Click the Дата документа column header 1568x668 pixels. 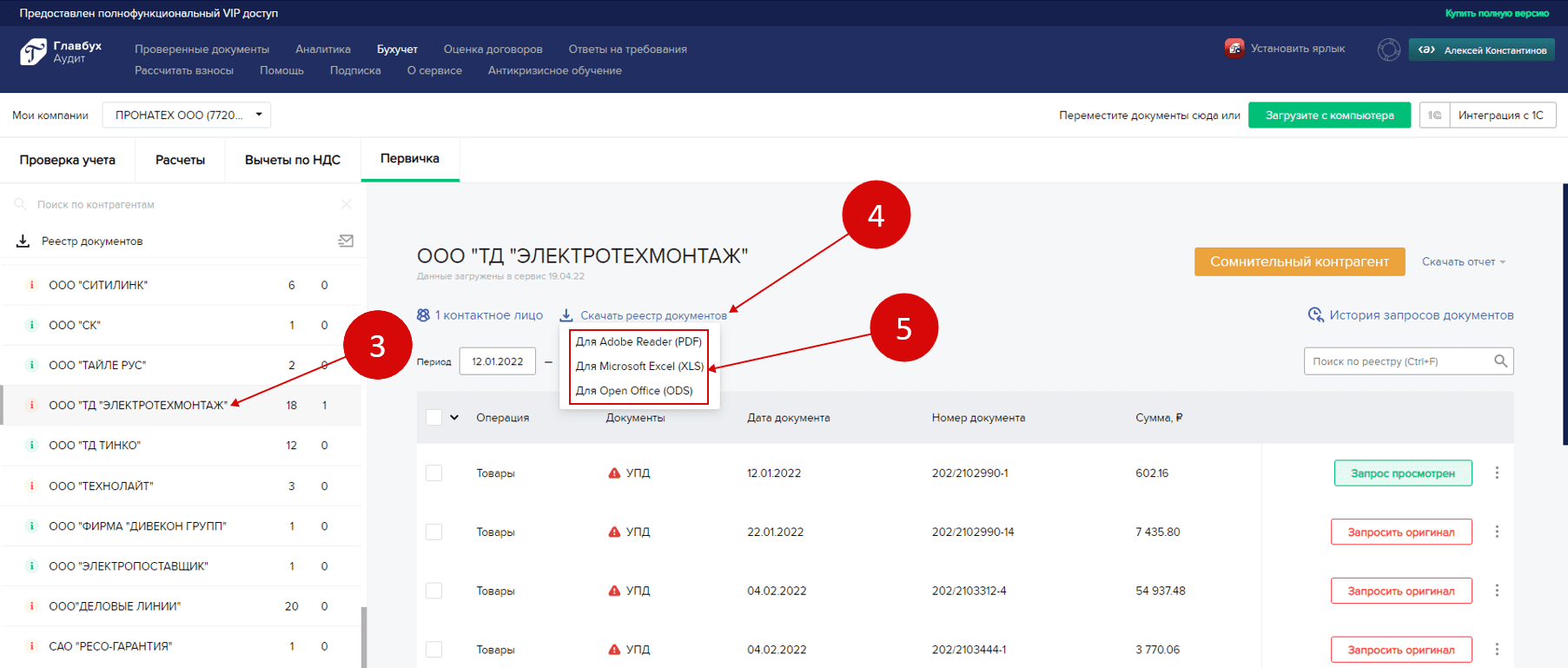[788, 417]
